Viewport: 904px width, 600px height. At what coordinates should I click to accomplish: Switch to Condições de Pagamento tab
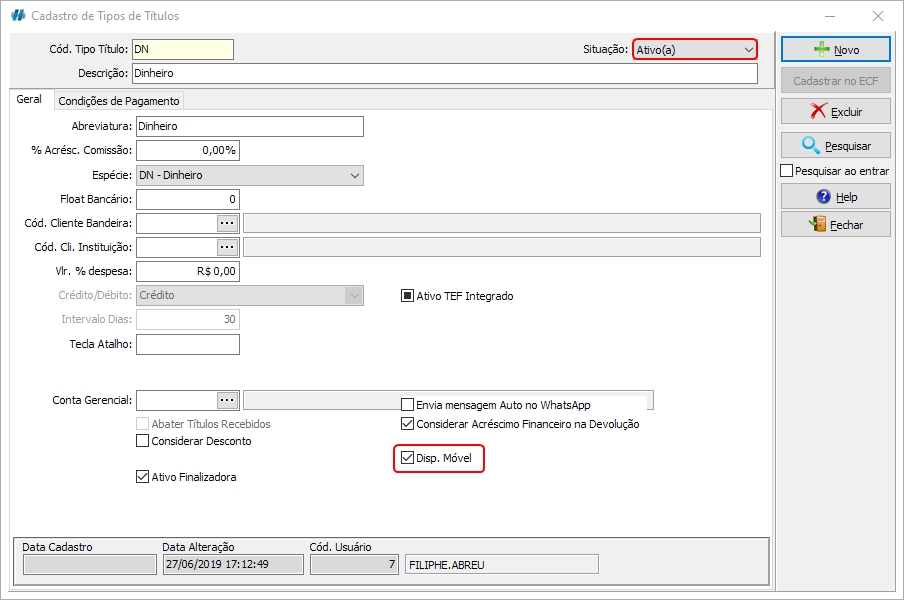[119, 101]
